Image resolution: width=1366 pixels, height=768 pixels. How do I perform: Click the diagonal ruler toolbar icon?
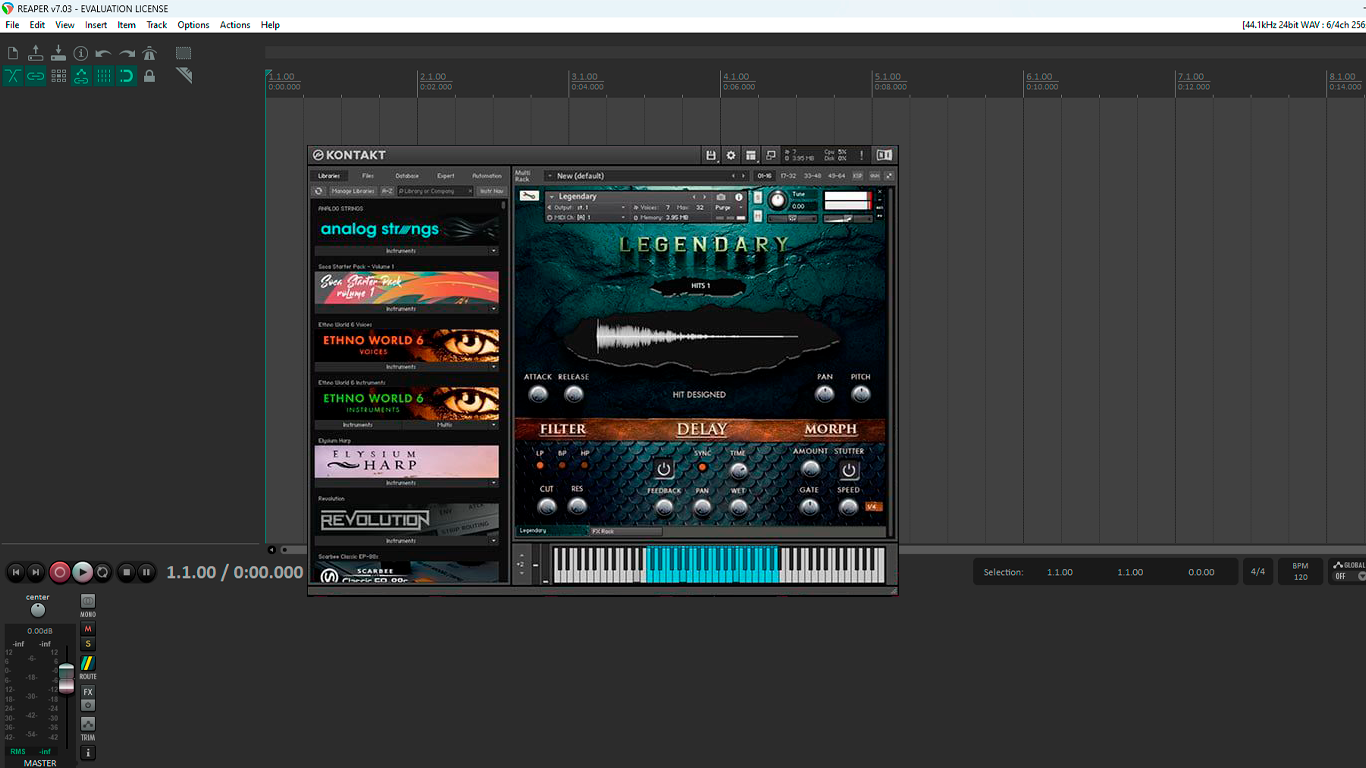tap(183, 76)
